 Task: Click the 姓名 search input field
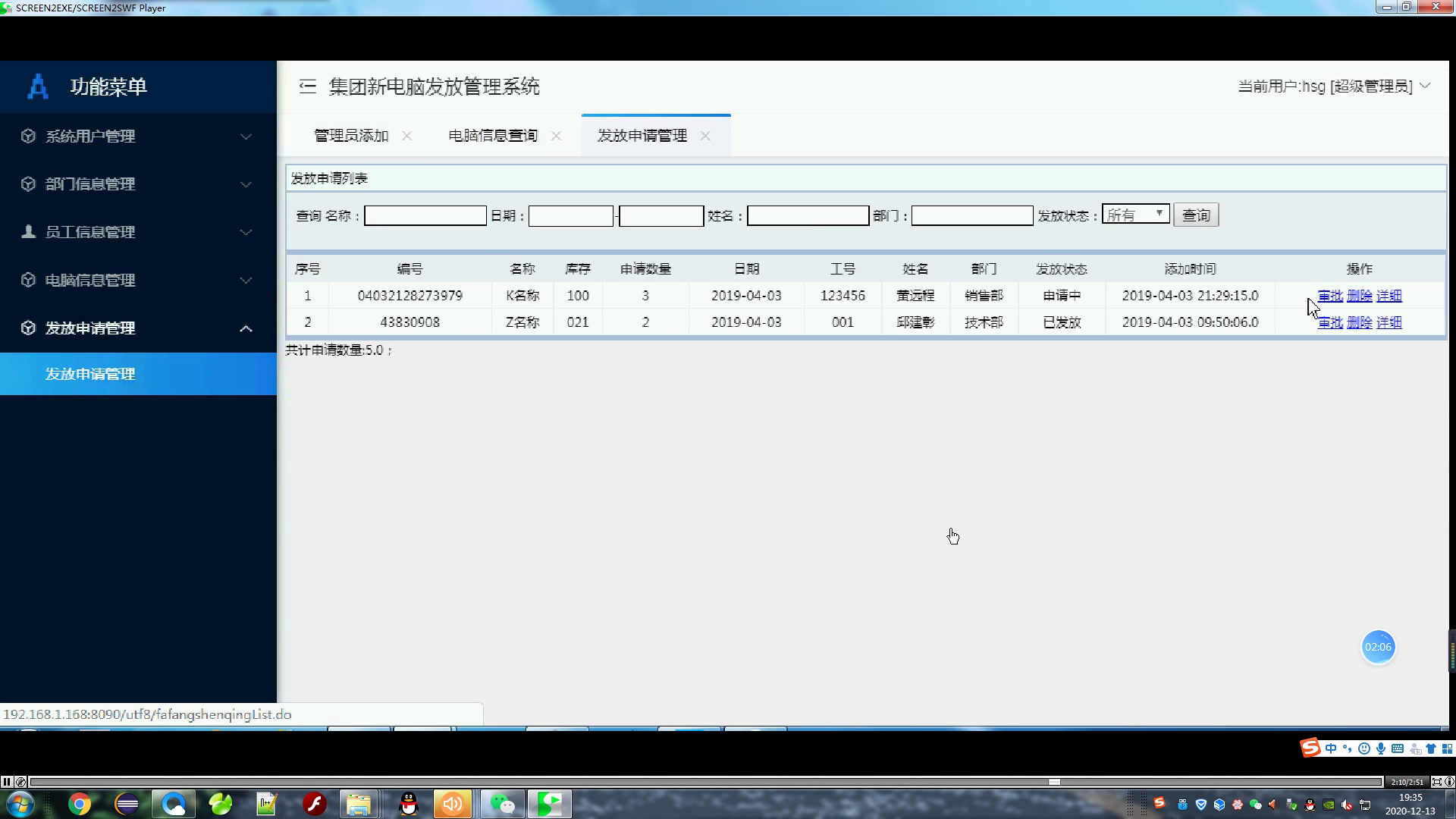808,216
